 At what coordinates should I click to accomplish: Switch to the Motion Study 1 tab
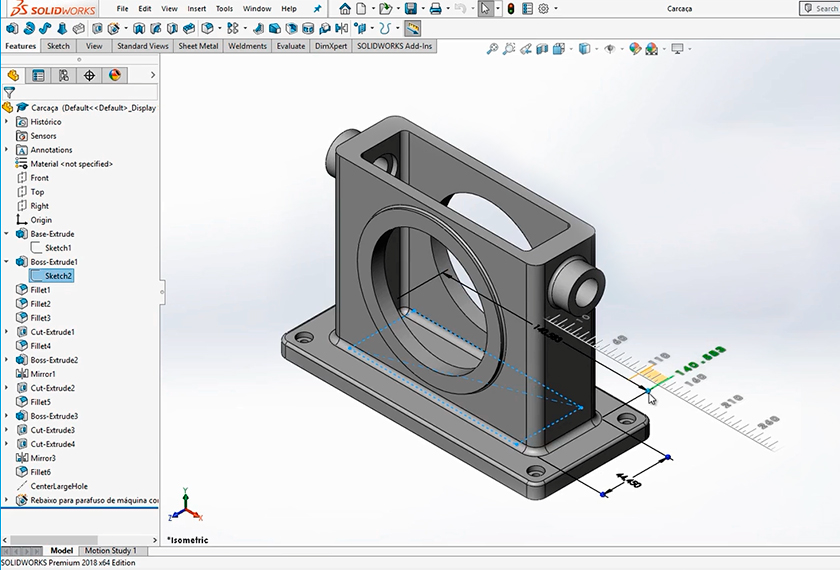coord(111,551)
